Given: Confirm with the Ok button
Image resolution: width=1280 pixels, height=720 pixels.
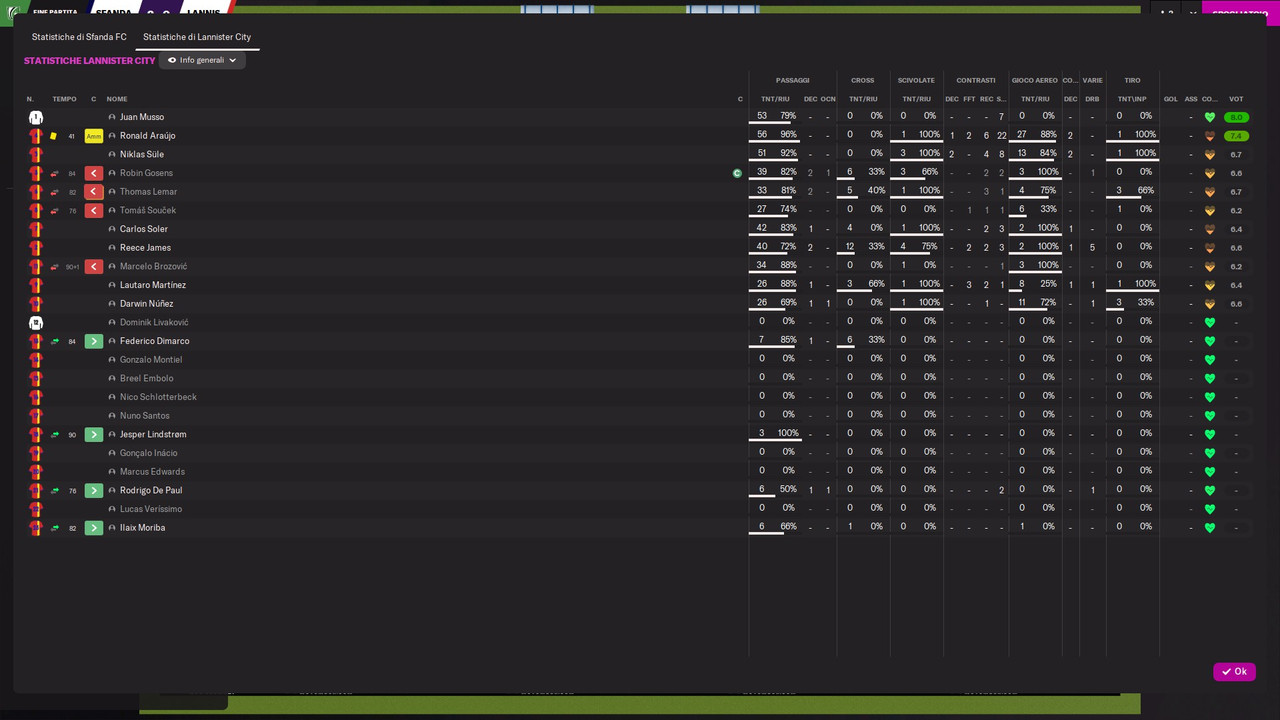Looking at the screenshot, I should (1234, 672).
